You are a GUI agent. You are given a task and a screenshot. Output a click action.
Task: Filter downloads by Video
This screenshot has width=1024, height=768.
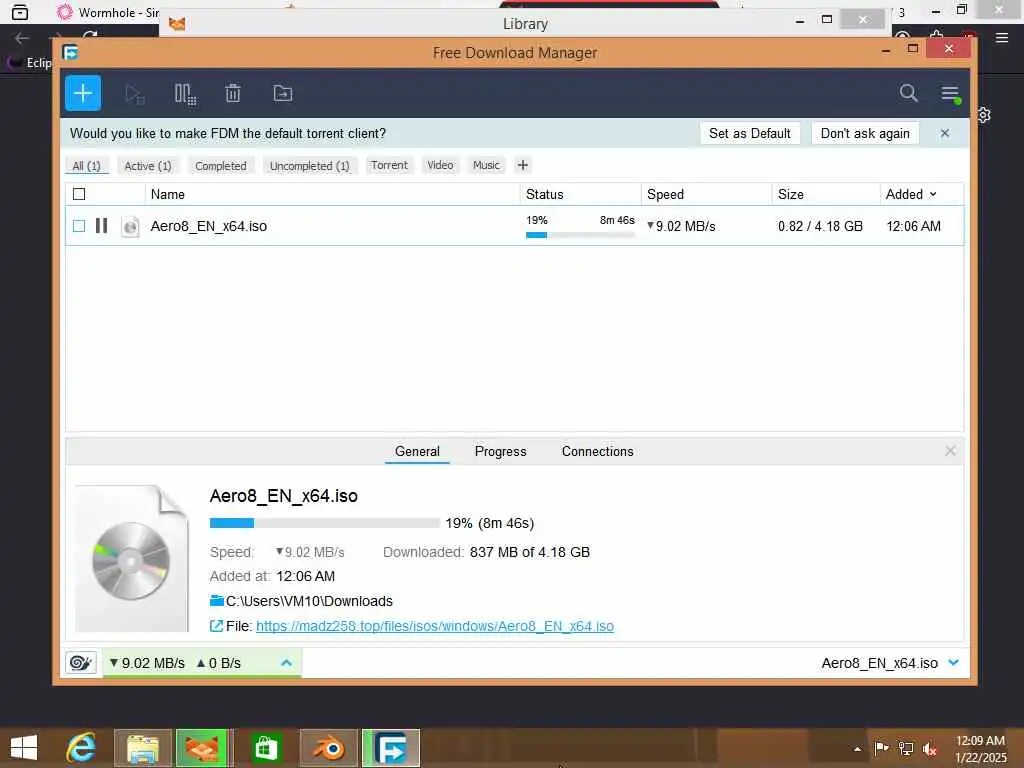[440, 165]
